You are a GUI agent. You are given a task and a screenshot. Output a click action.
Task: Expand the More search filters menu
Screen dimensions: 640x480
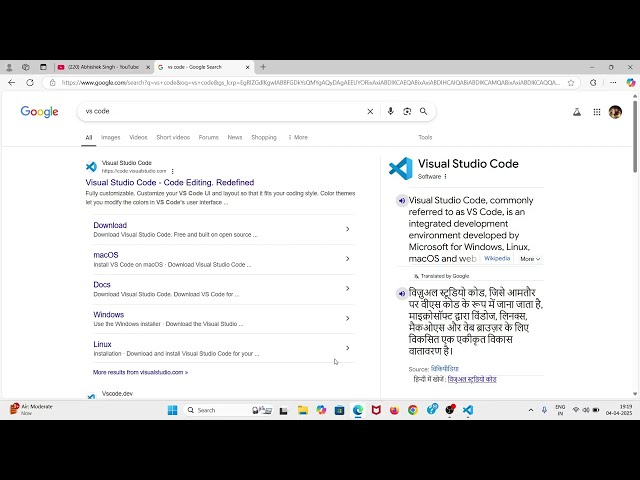point(298,138)
